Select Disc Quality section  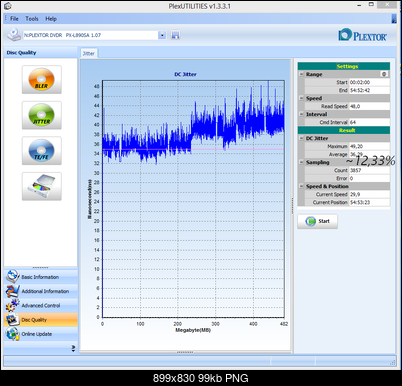[x=40, y=320]
